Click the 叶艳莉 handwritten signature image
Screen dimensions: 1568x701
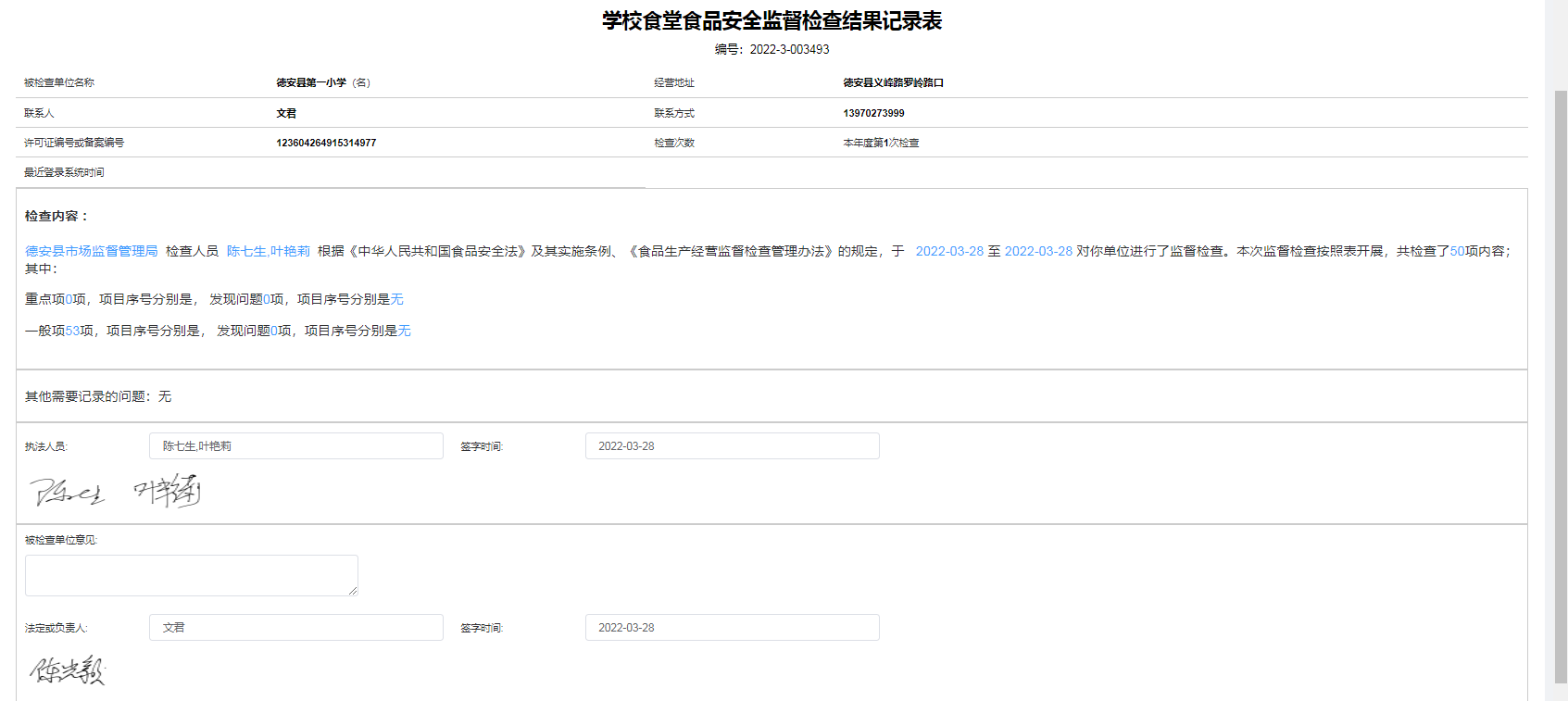[x=168, y=490]
